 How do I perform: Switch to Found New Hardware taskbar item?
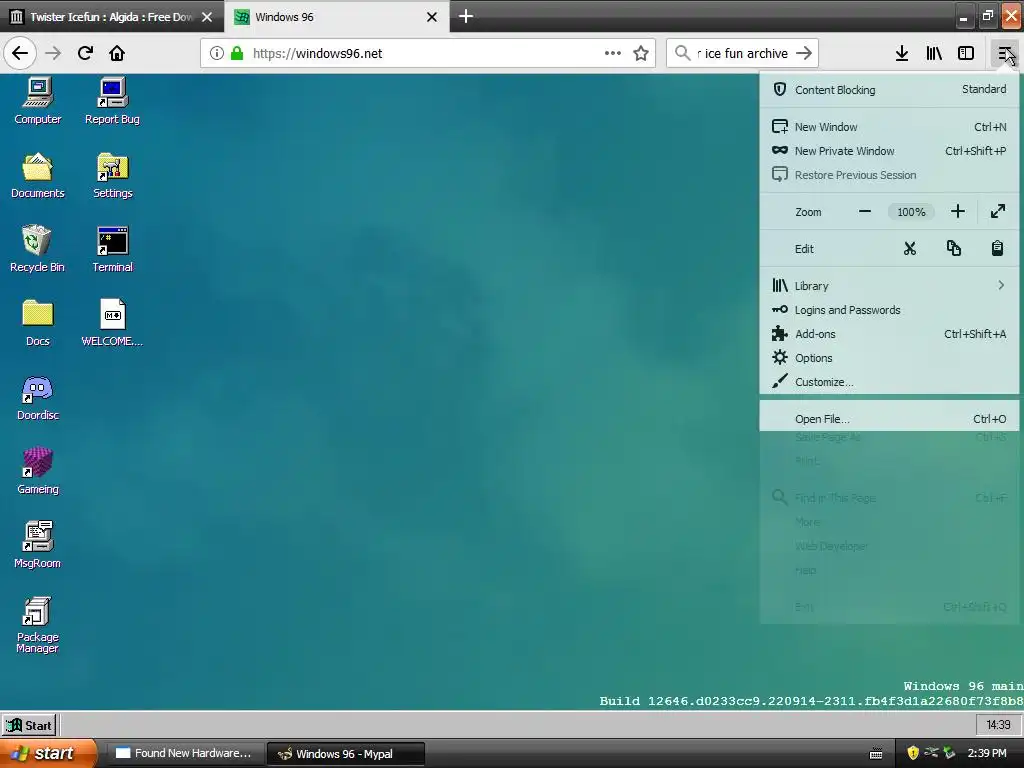[185, 754]
